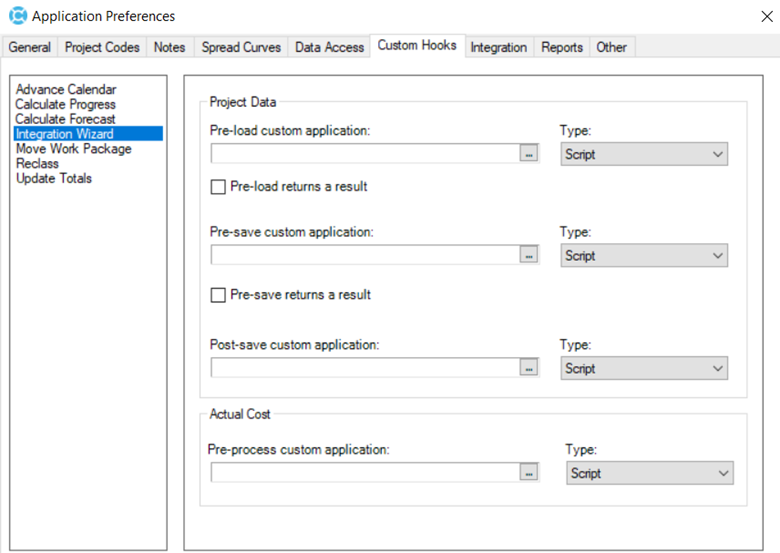780x553 pixels.
Task: Select the Data Access tab
Action: click(x=329, y=47)
